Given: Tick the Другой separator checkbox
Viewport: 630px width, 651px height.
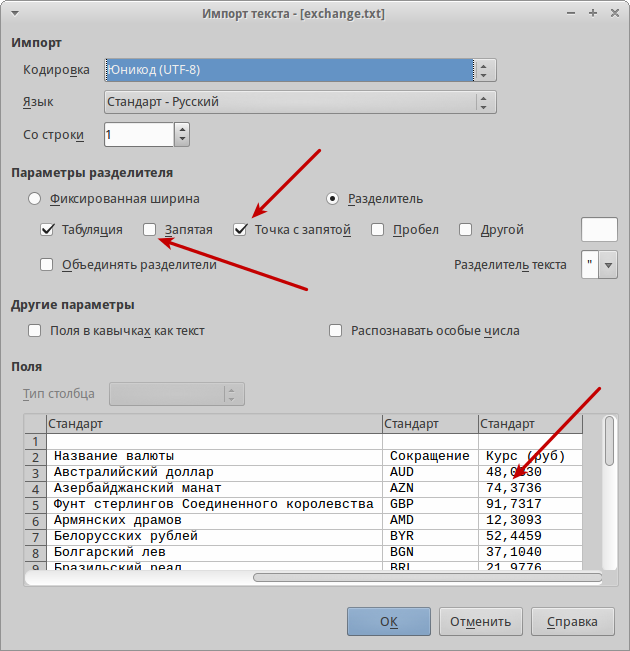Looking at the screenshot, I should click(x=466, y=230).
